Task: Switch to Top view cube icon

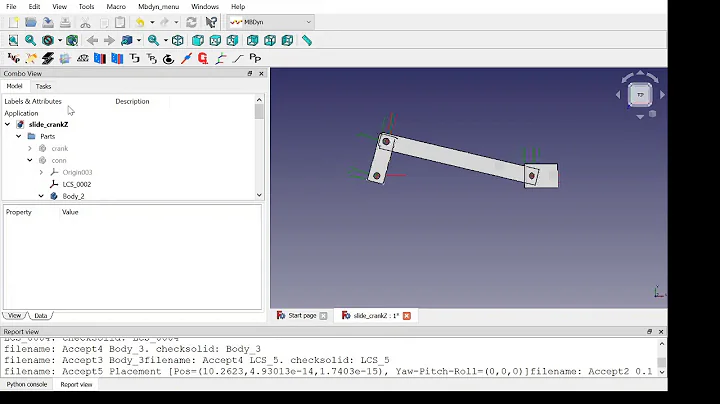Action: [215, 40]
